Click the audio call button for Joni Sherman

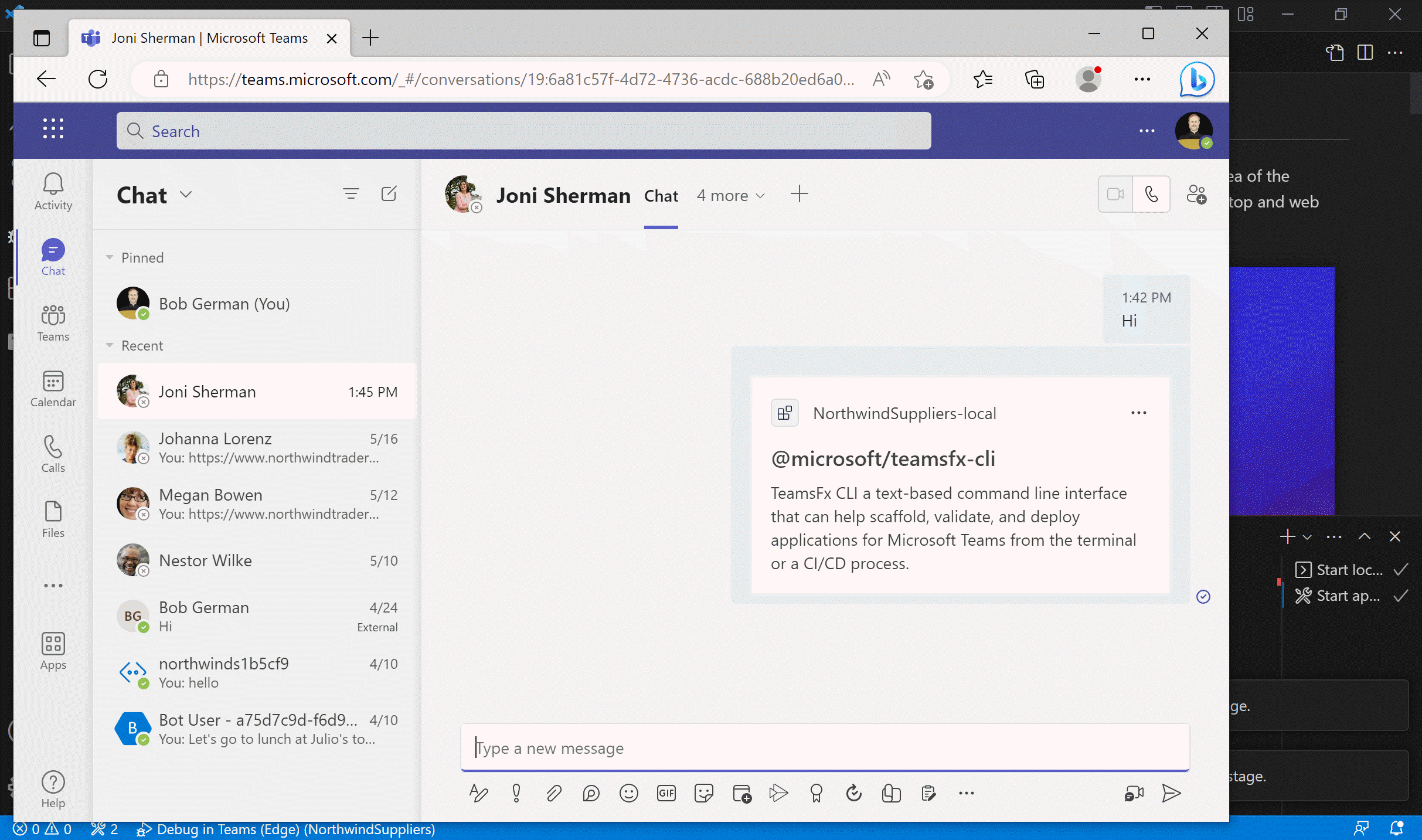1152,194
